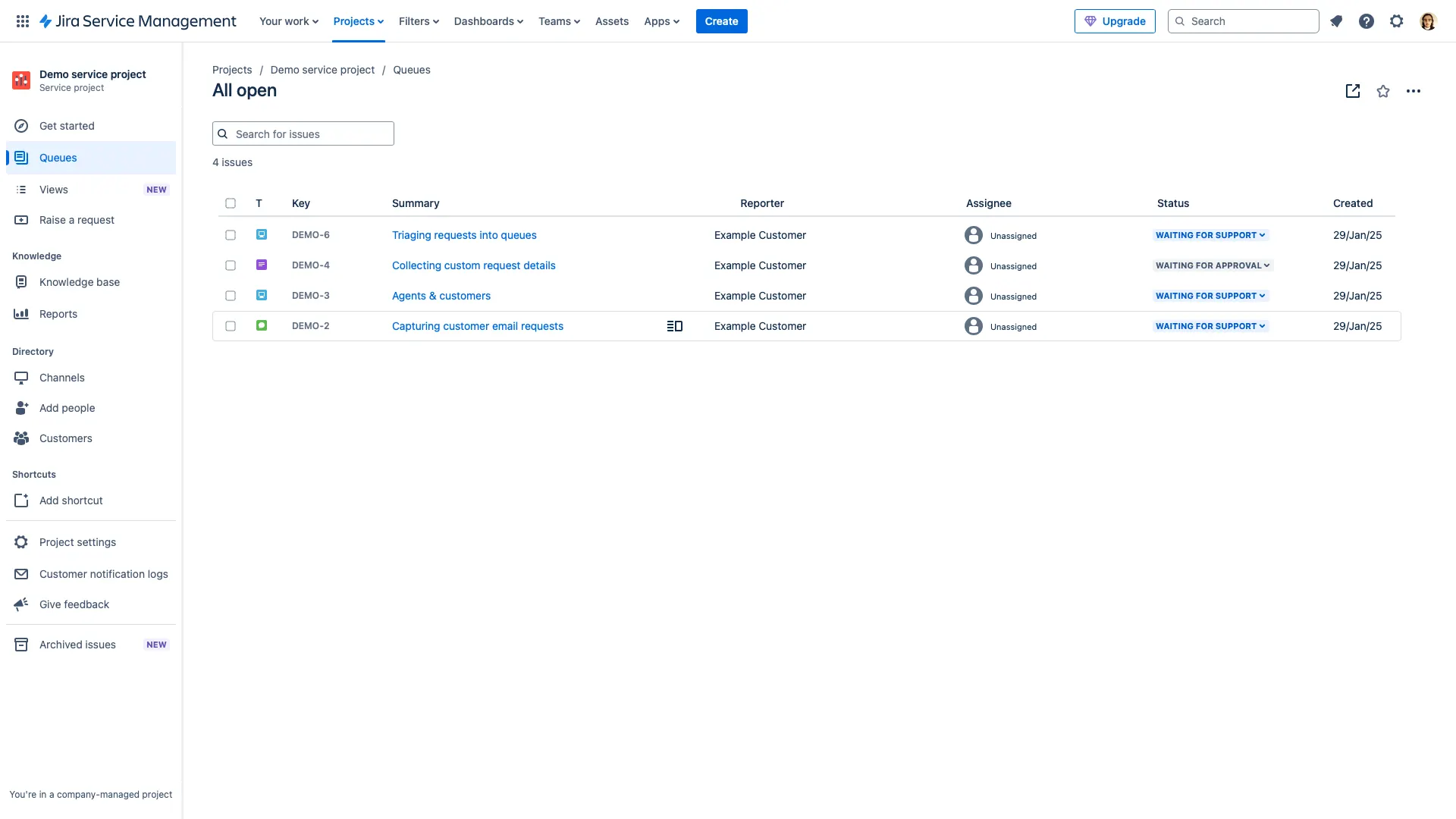
Task: Sort by the Summary column header
Action: tap(416, 203)
